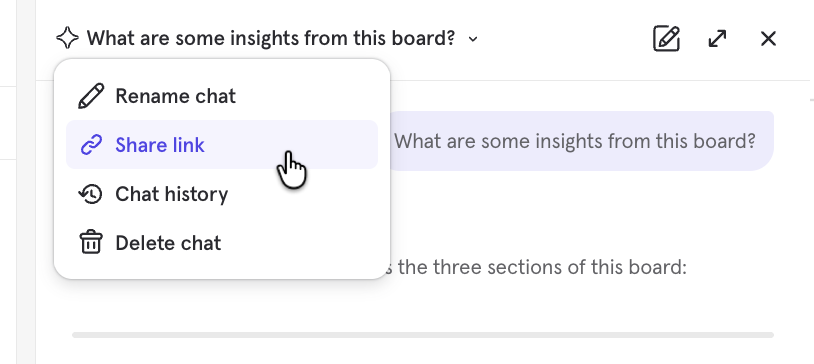Image resolution: width=814 pixels, height=364 pixels.
Task: Click the clock icon beside Chat history
Action: pyautogui.click(x=91, y=194)
